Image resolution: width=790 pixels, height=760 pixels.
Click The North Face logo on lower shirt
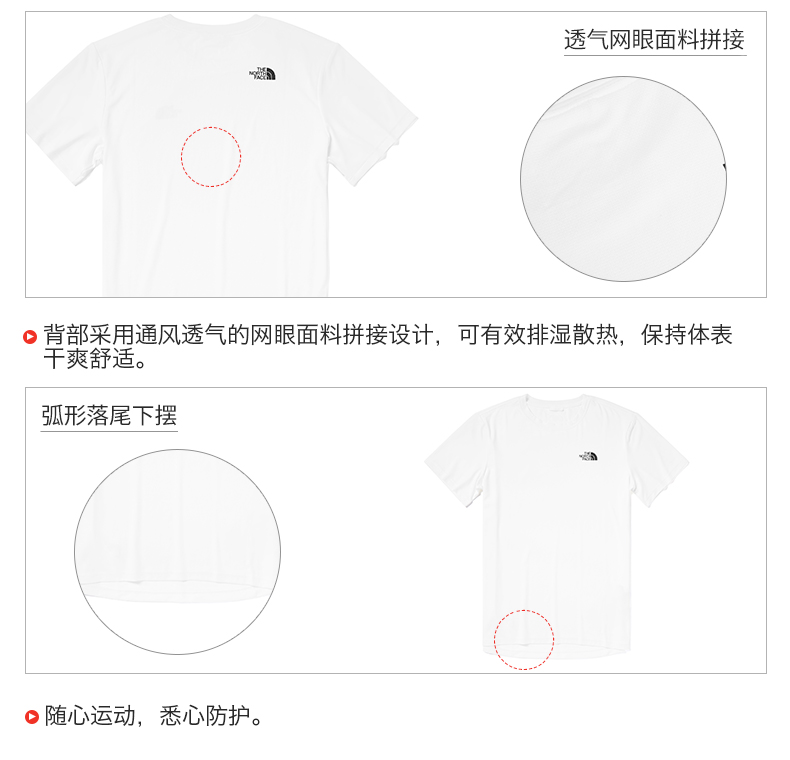point(588,456)
